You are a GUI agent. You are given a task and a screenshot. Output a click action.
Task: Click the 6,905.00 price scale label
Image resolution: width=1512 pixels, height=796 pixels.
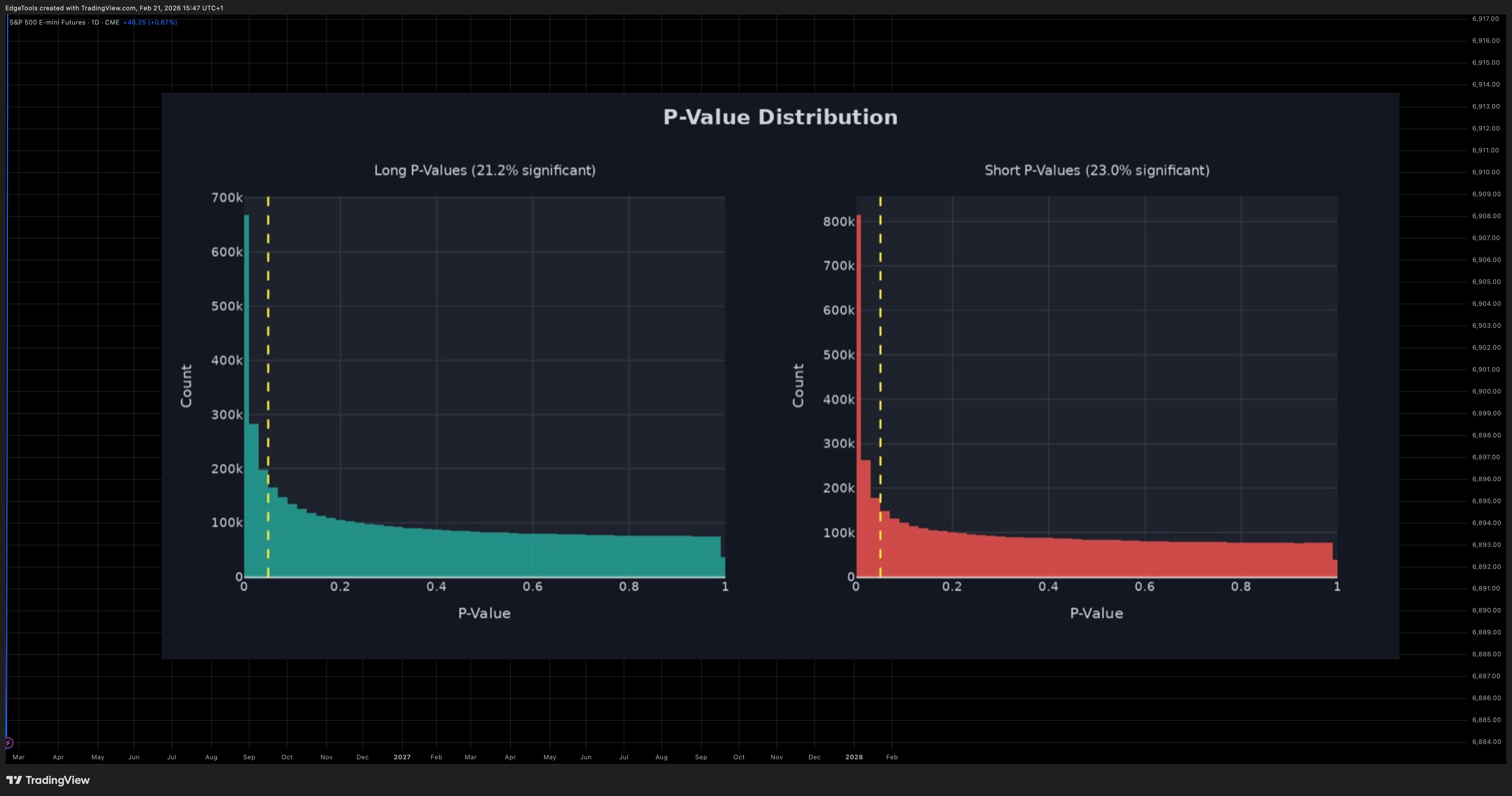coord(1486,282)
